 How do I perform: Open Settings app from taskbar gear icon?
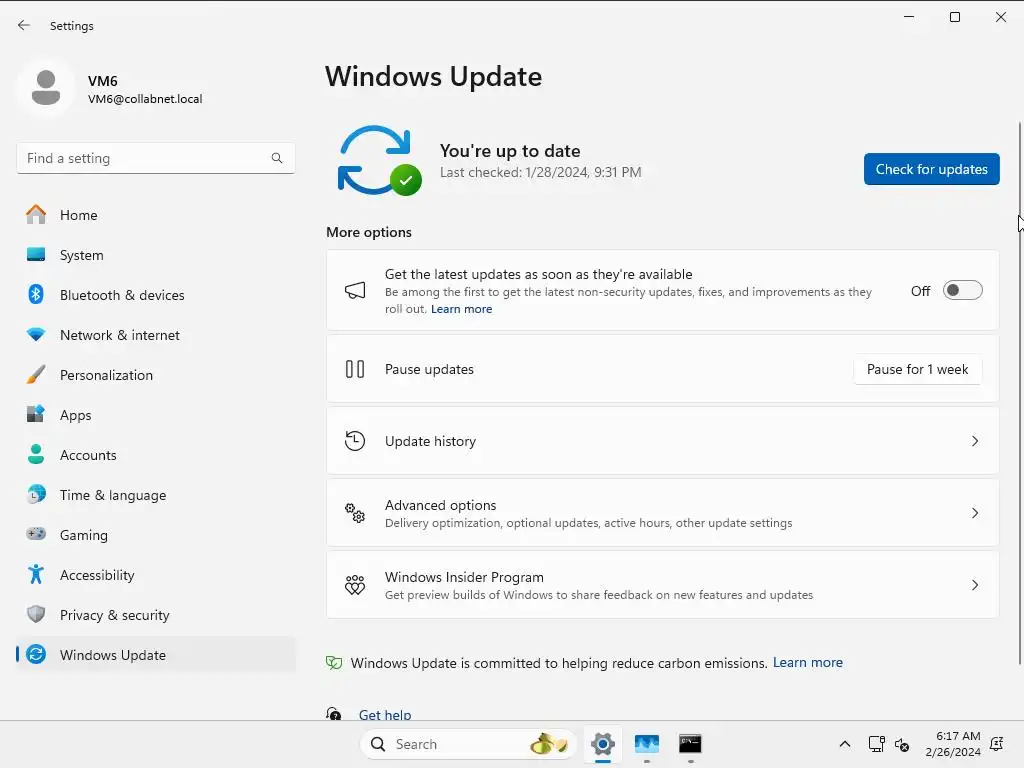click(603, 744)
